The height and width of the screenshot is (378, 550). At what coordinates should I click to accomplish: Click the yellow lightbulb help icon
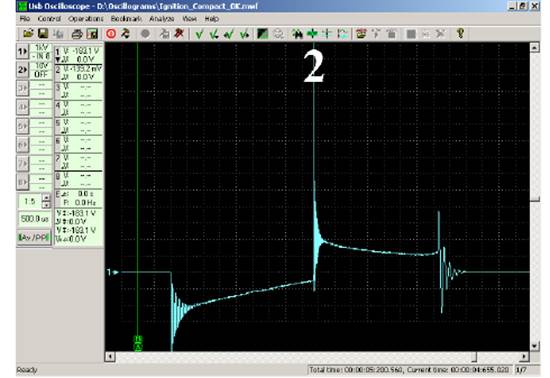[460, 34]
